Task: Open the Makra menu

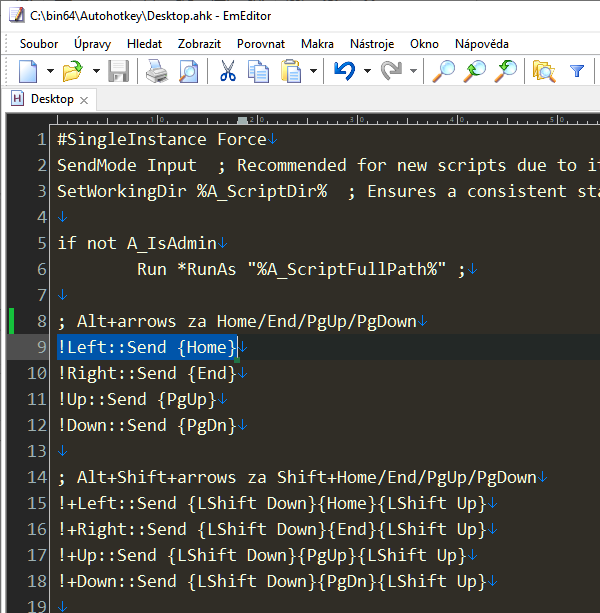Action: (317, 44)
